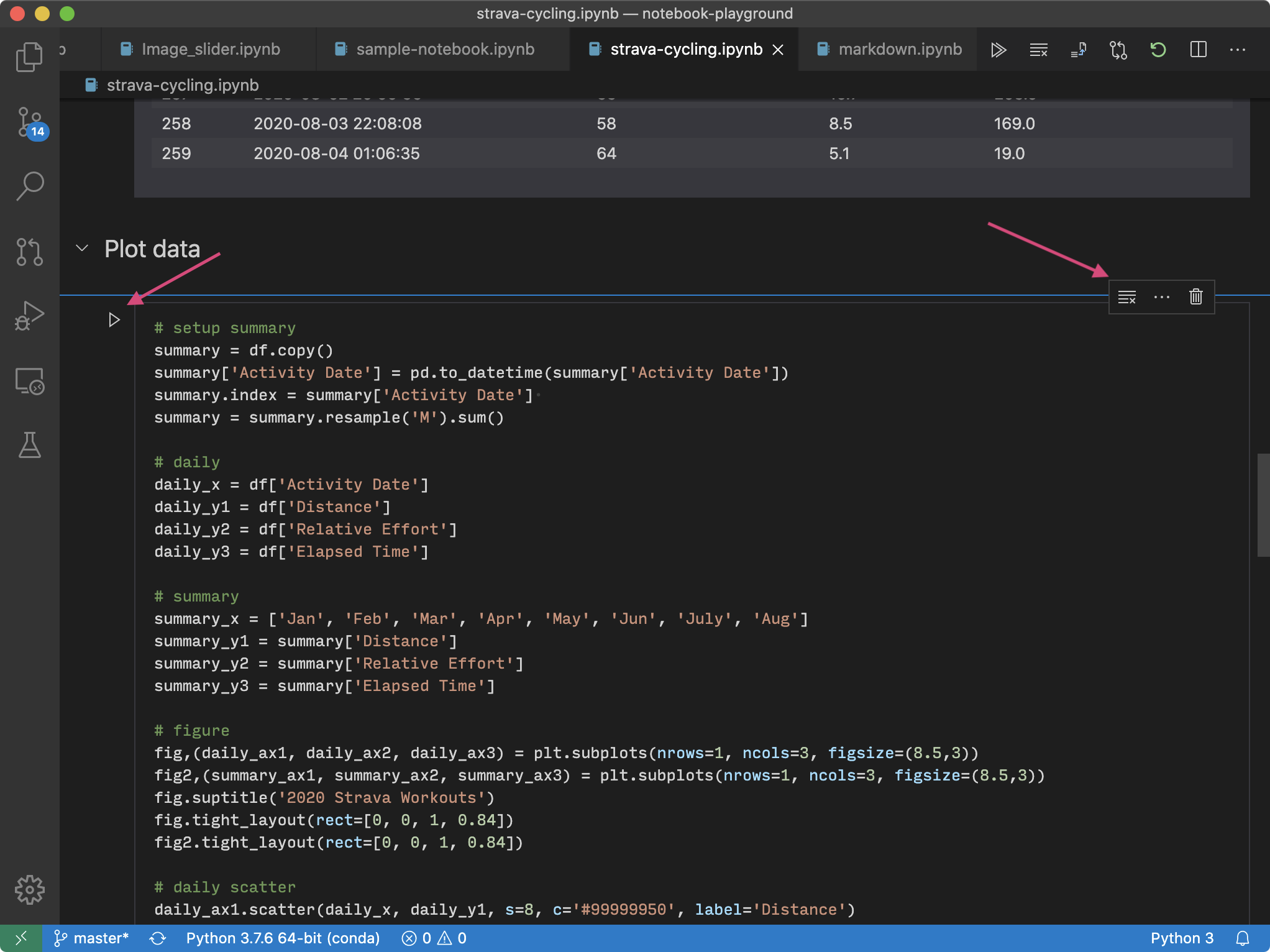The image size is (1270, 952).
Task: Run the setup summary code cell
Action: (x=114, y=320)
